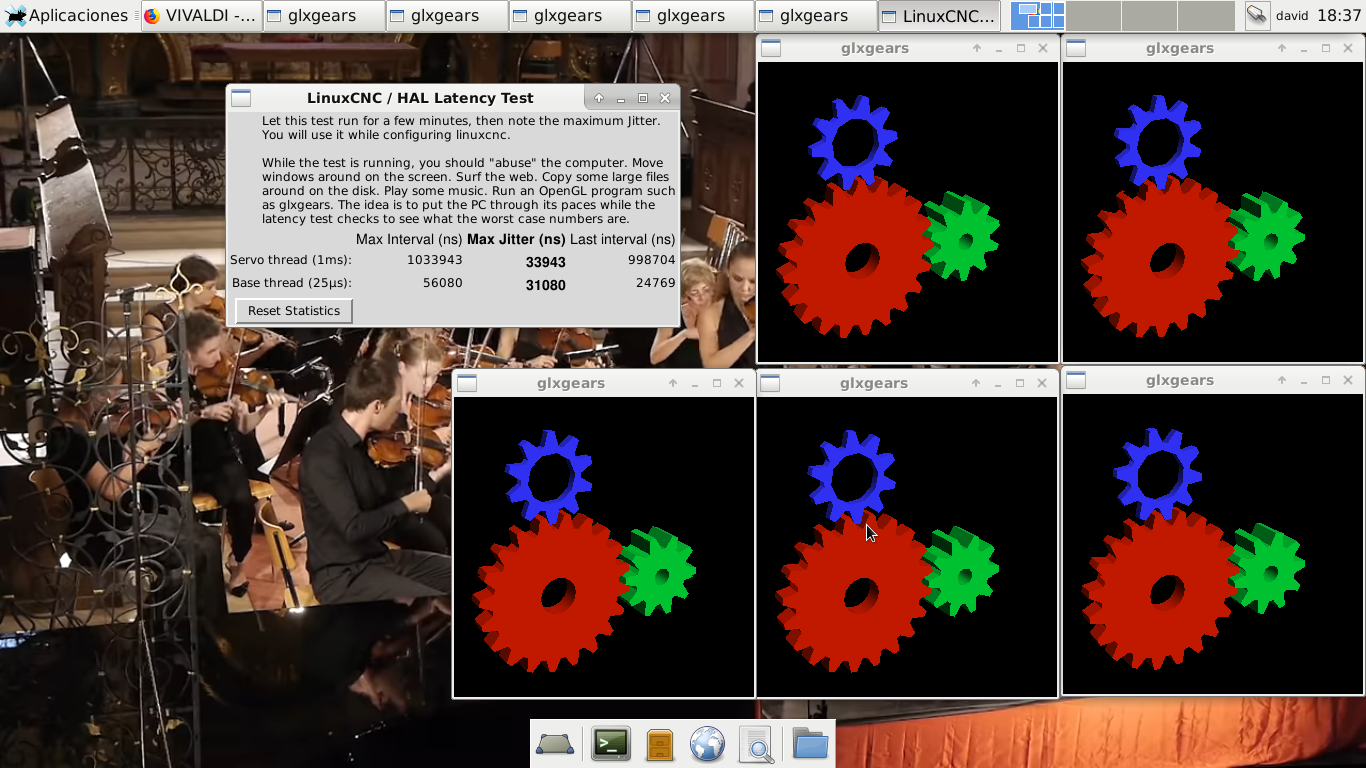
Task: Select the glxgears taskbar button next to VIVALDI
Action: point(324,16)
